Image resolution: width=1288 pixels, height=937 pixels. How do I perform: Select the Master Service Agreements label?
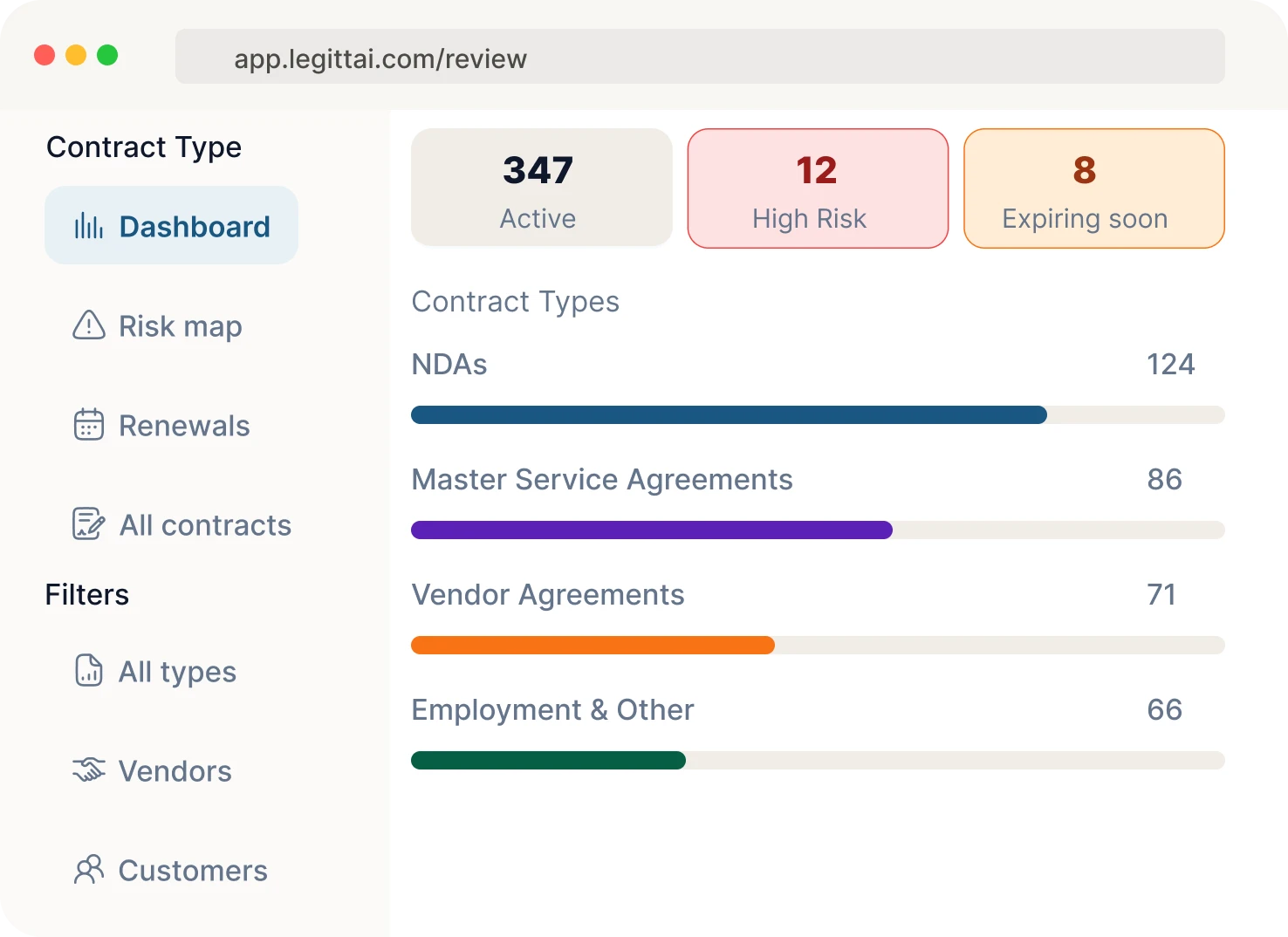click(602, 479)
